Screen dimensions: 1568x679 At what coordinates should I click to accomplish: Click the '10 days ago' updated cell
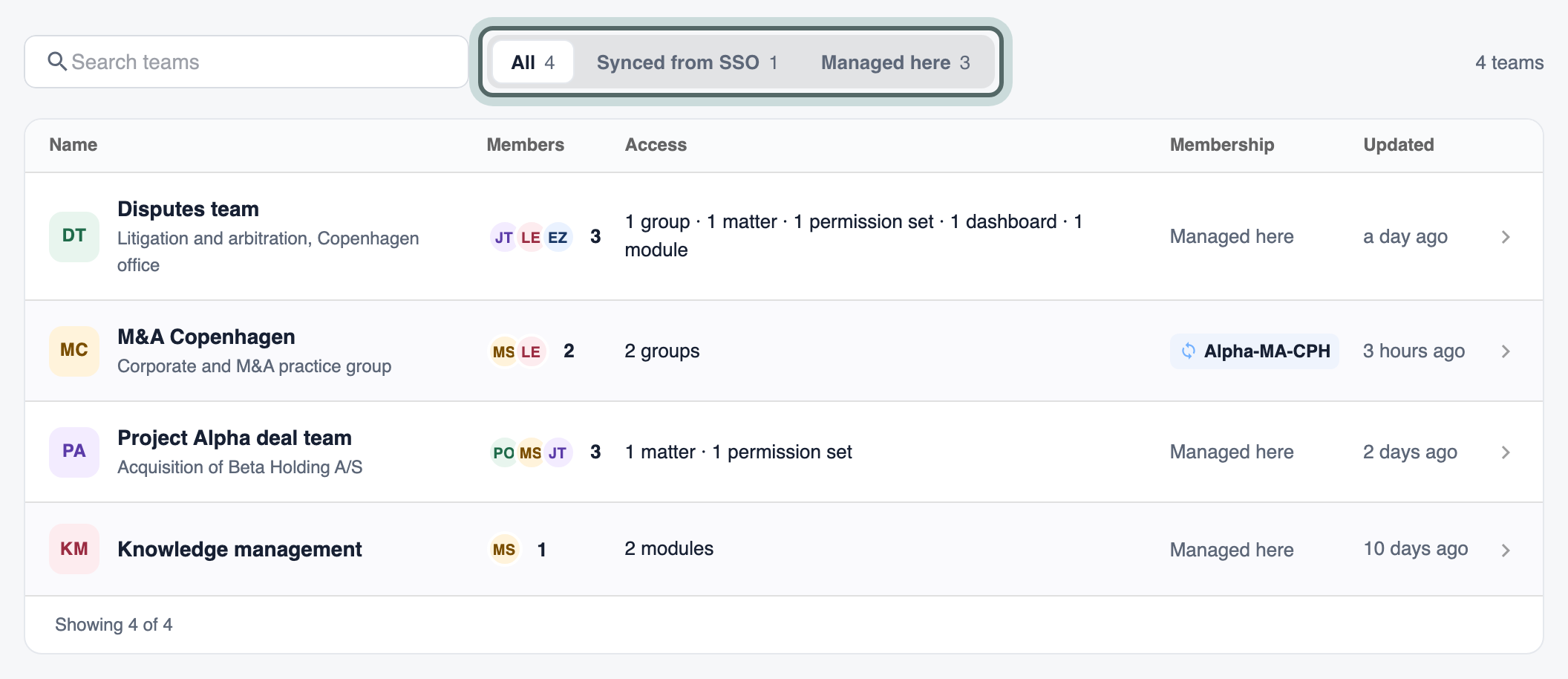(x=1416, y=549)
